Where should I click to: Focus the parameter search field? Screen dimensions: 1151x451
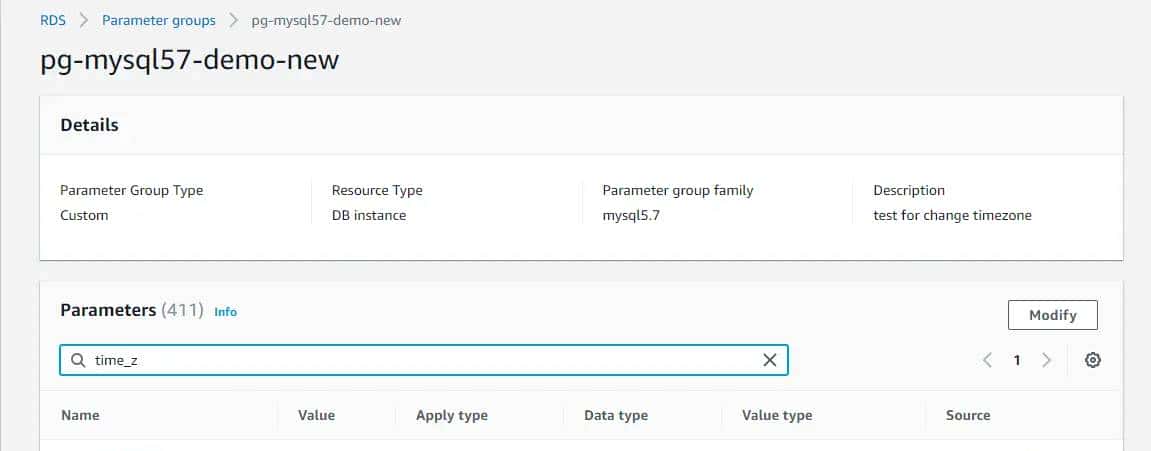point(420,360)
